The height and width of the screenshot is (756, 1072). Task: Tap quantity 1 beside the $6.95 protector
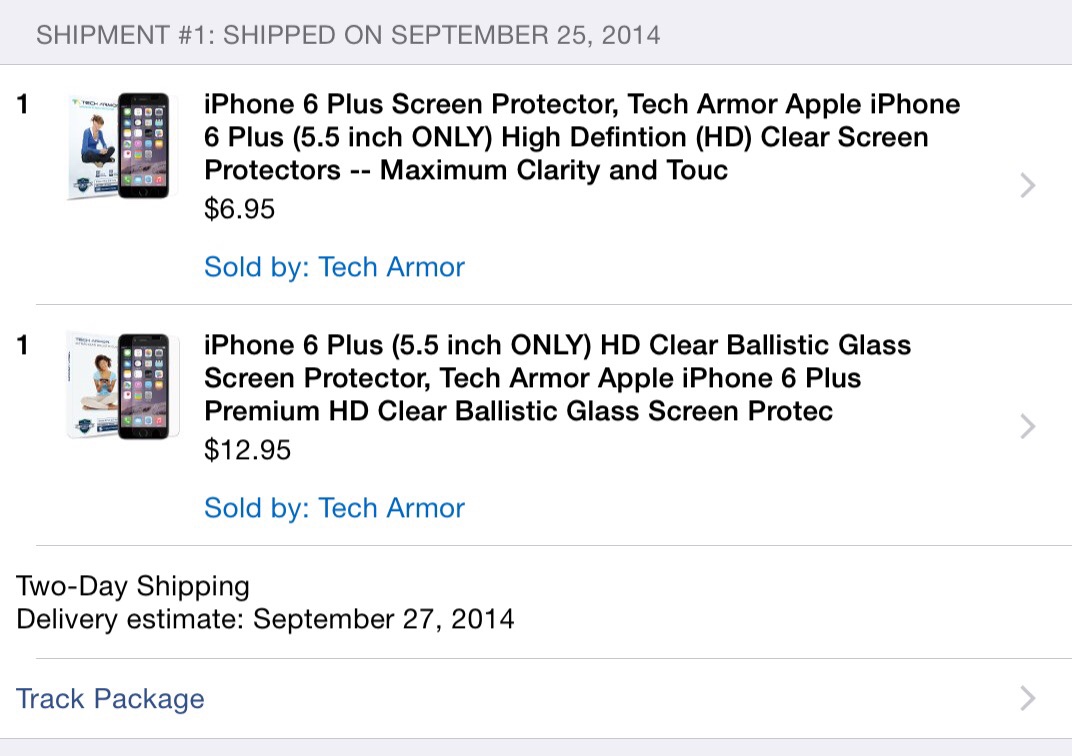tap(24, 104)
